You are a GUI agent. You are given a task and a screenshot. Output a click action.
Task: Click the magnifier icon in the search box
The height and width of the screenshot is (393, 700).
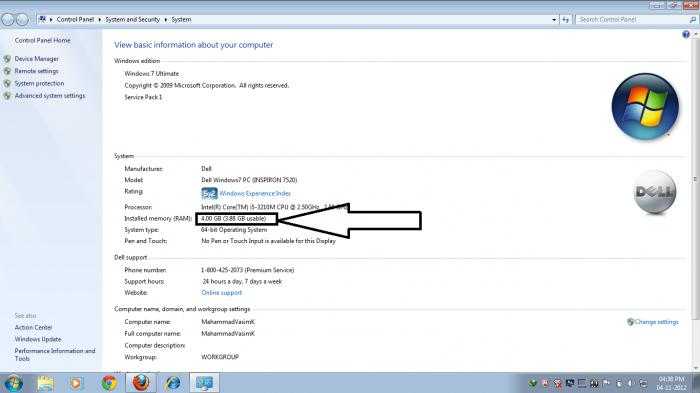[x=692, y=20]
